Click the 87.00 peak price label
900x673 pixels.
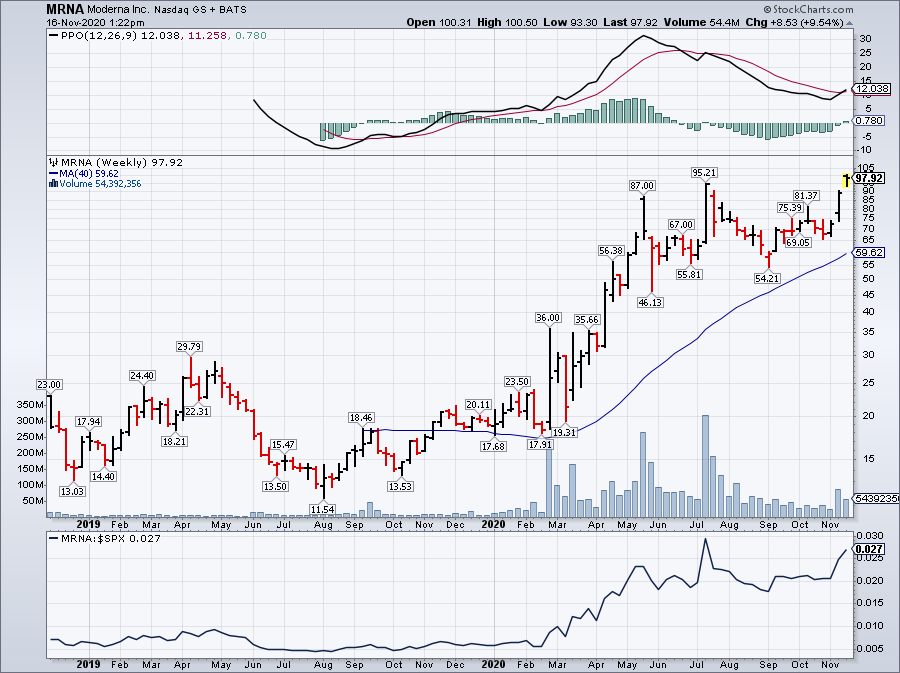point(642,185)
